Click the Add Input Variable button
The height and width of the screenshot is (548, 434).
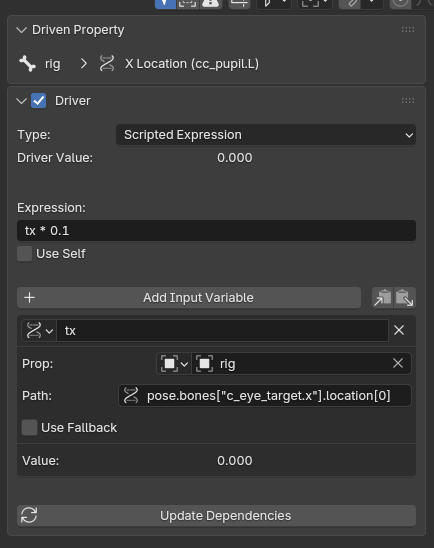(x=189, y=298)
